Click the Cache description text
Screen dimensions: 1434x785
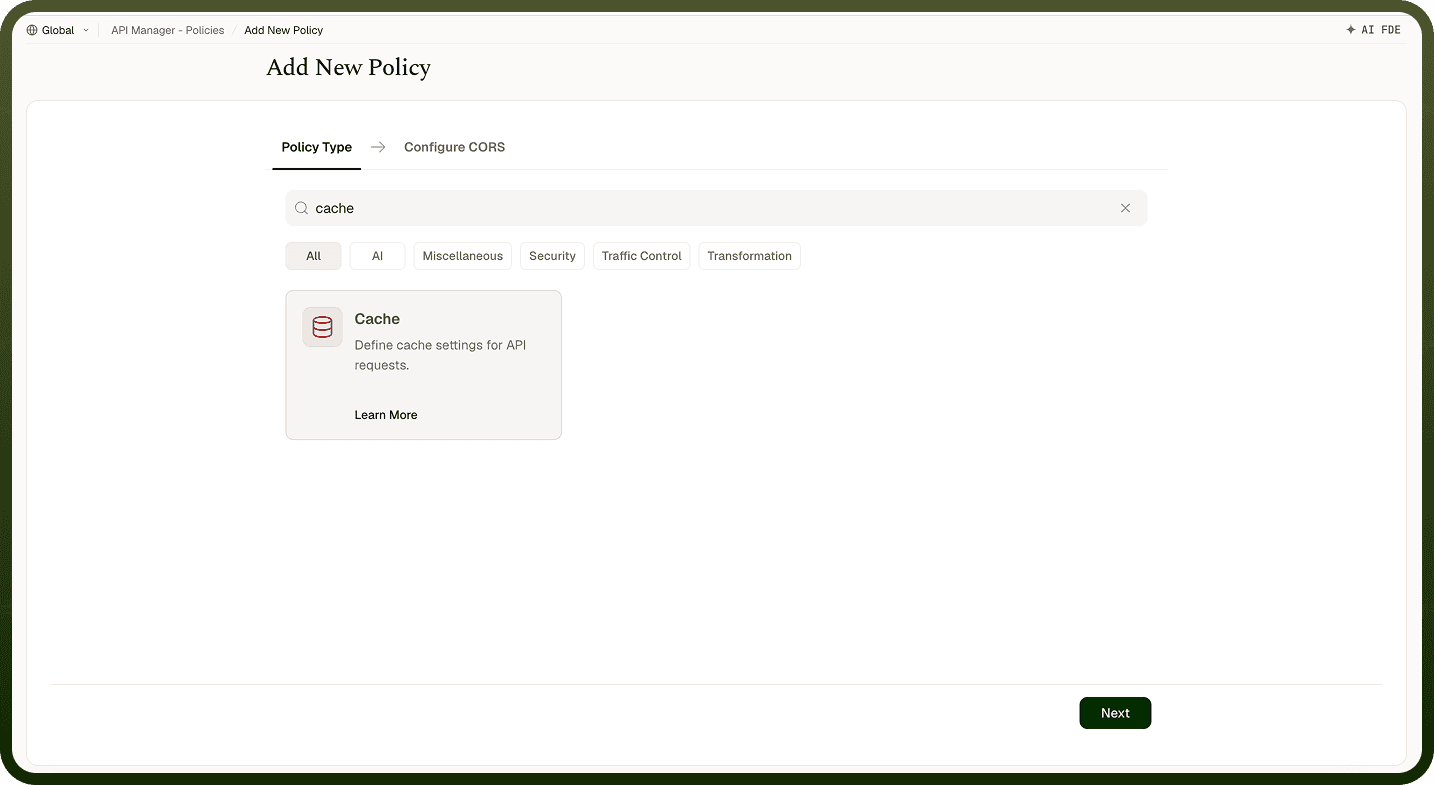tap(440, 355)
